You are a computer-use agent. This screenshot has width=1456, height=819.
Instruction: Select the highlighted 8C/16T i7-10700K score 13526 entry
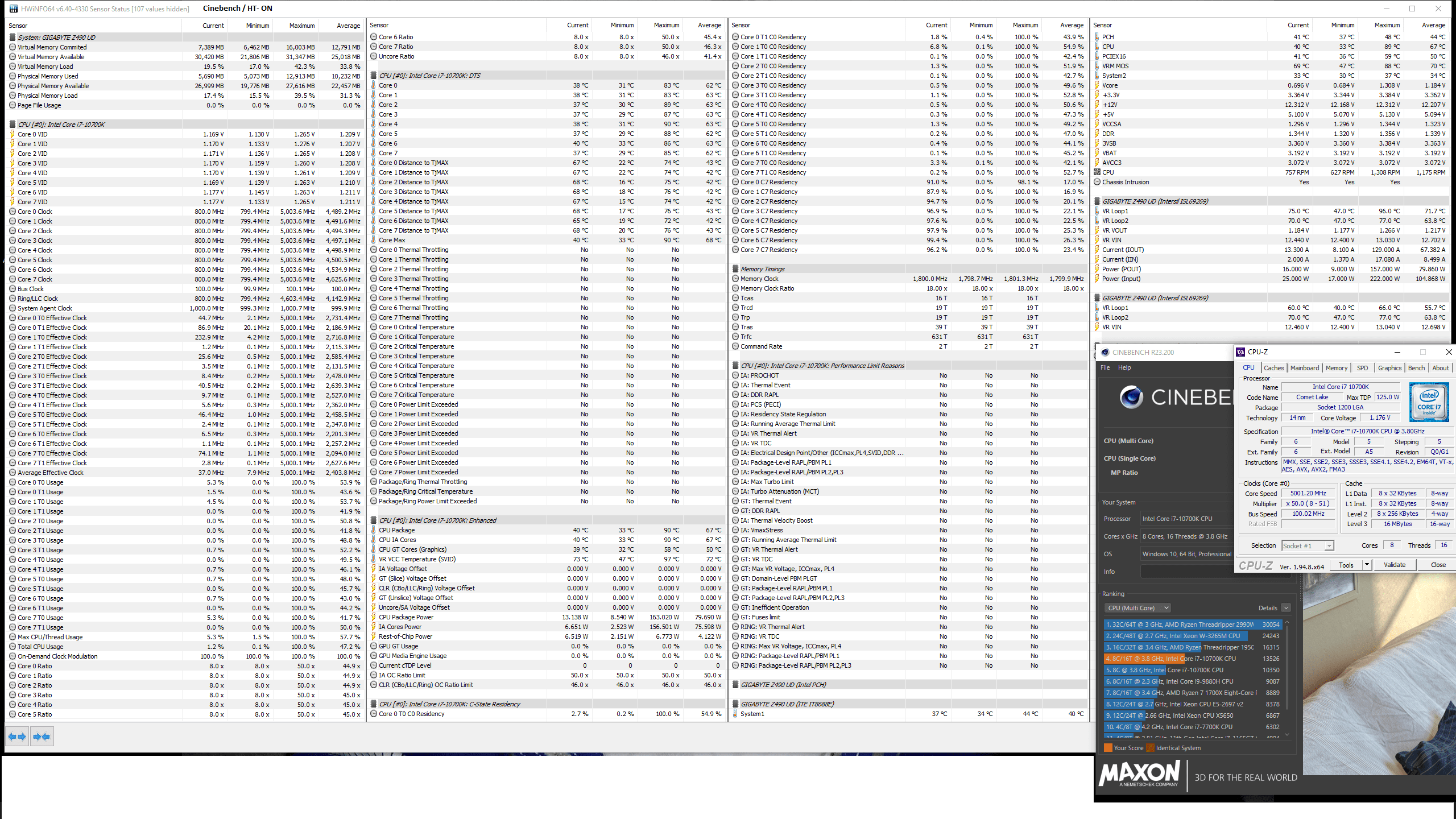coord(1193,659)
